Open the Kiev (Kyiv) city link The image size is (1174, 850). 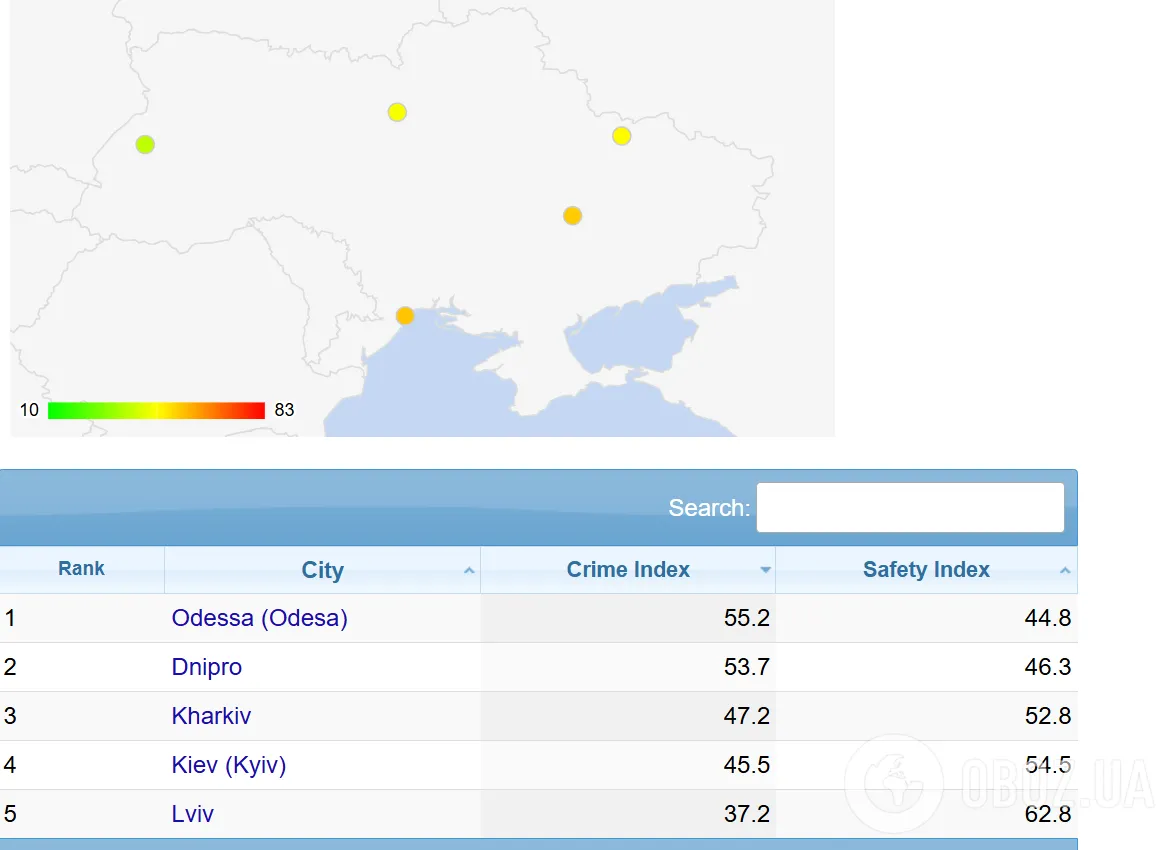coord(228,765)
